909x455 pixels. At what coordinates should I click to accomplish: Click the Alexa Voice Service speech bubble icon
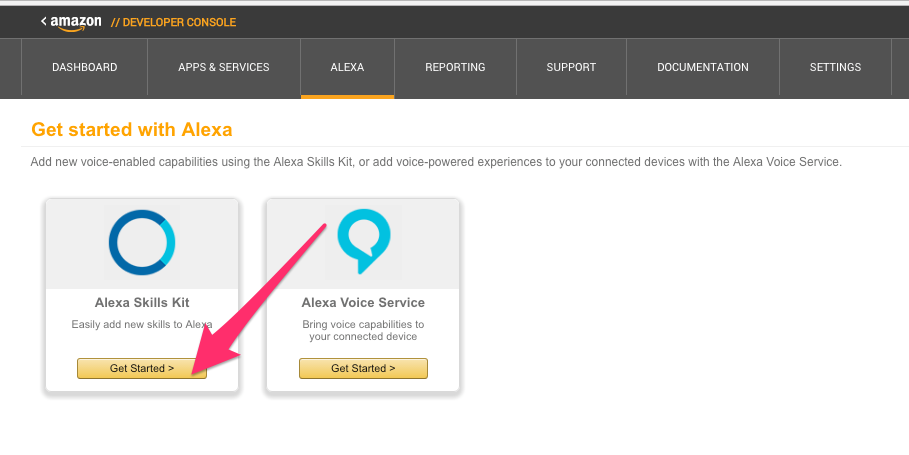(x=363, y=242)
